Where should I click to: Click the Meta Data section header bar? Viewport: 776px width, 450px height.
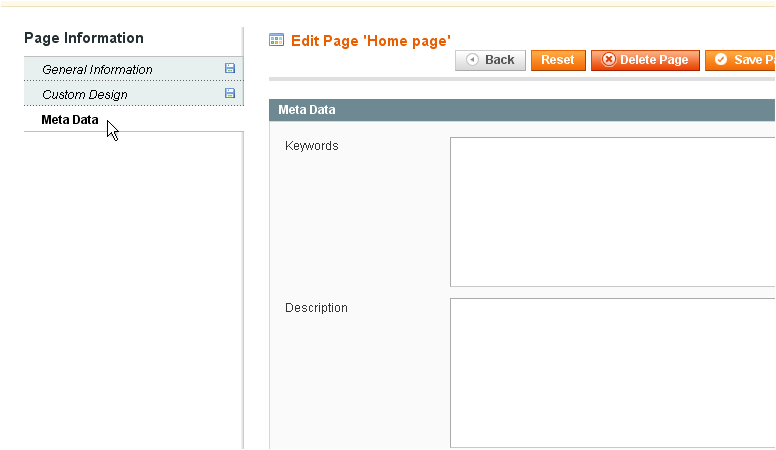522,110
